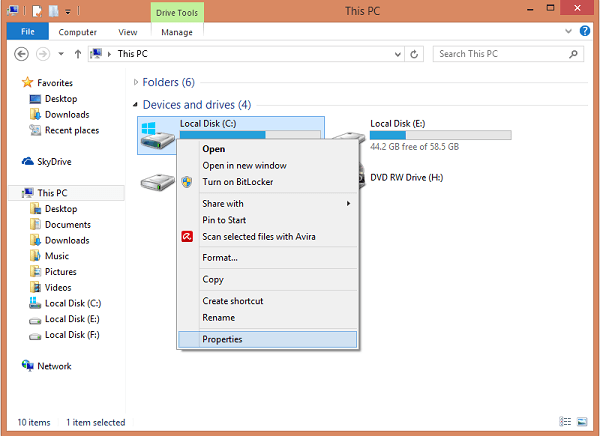Click the Forward navigation arrow
Image resolution: width=600 pixels, height=436 pixels.
click(x=43, y=54)
